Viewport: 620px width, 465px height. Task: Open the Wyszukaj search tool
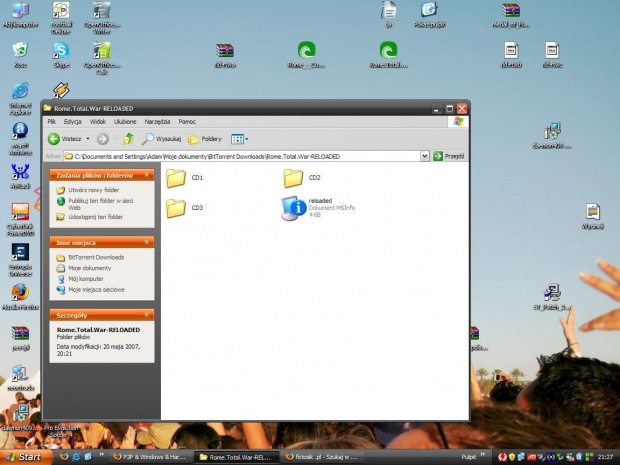(161, 139)
